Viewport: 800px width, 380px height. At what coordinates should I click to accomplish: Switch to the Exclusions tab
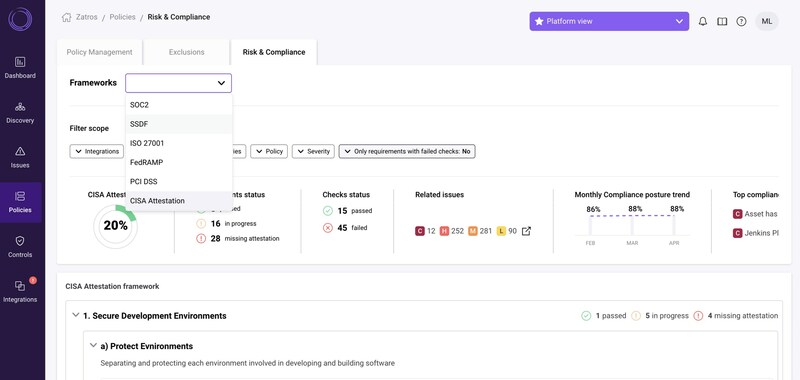click(x=187, y=52)
